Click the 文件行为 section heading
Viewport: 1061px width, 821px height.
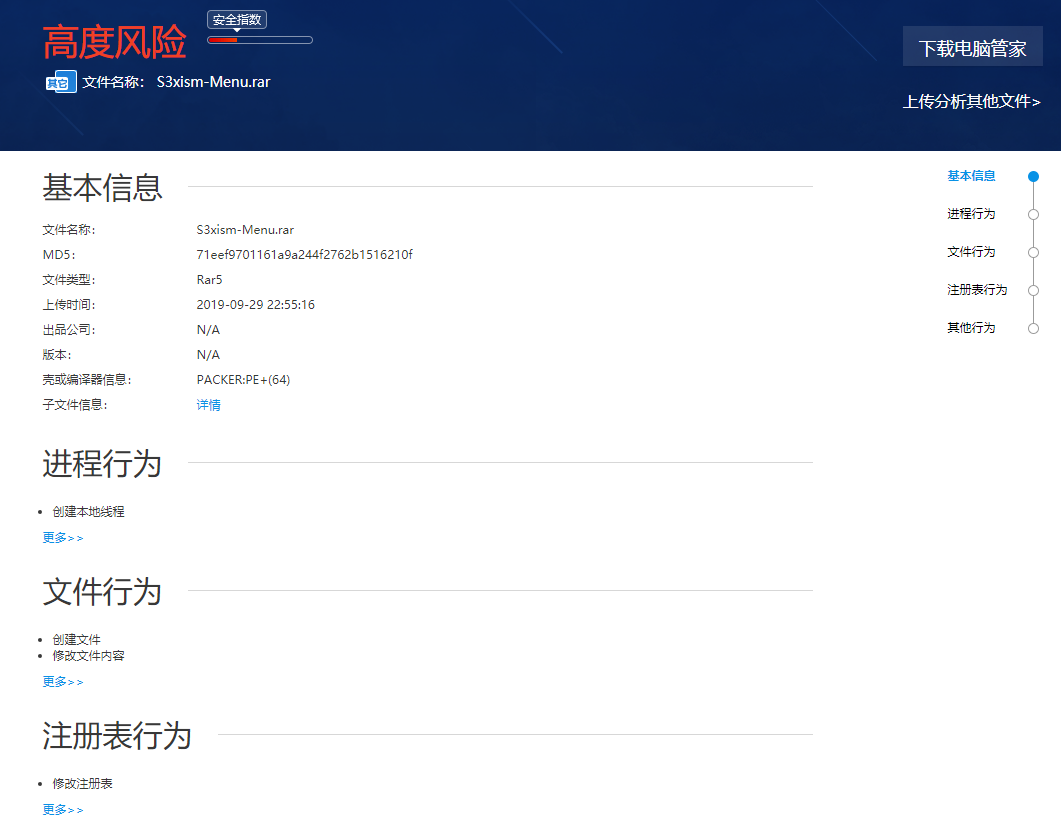pyautogui.click(x=102, y=592)
